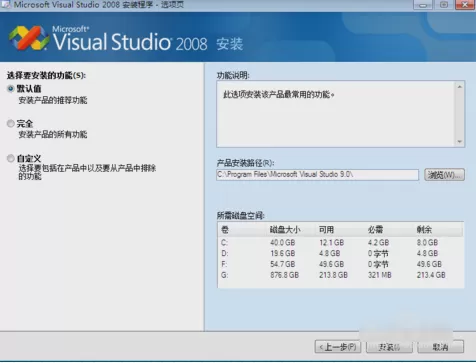The width and height of the screenshot is (476, 363).
Task: Click the 可用 column header
Action: tap(327, 230)
